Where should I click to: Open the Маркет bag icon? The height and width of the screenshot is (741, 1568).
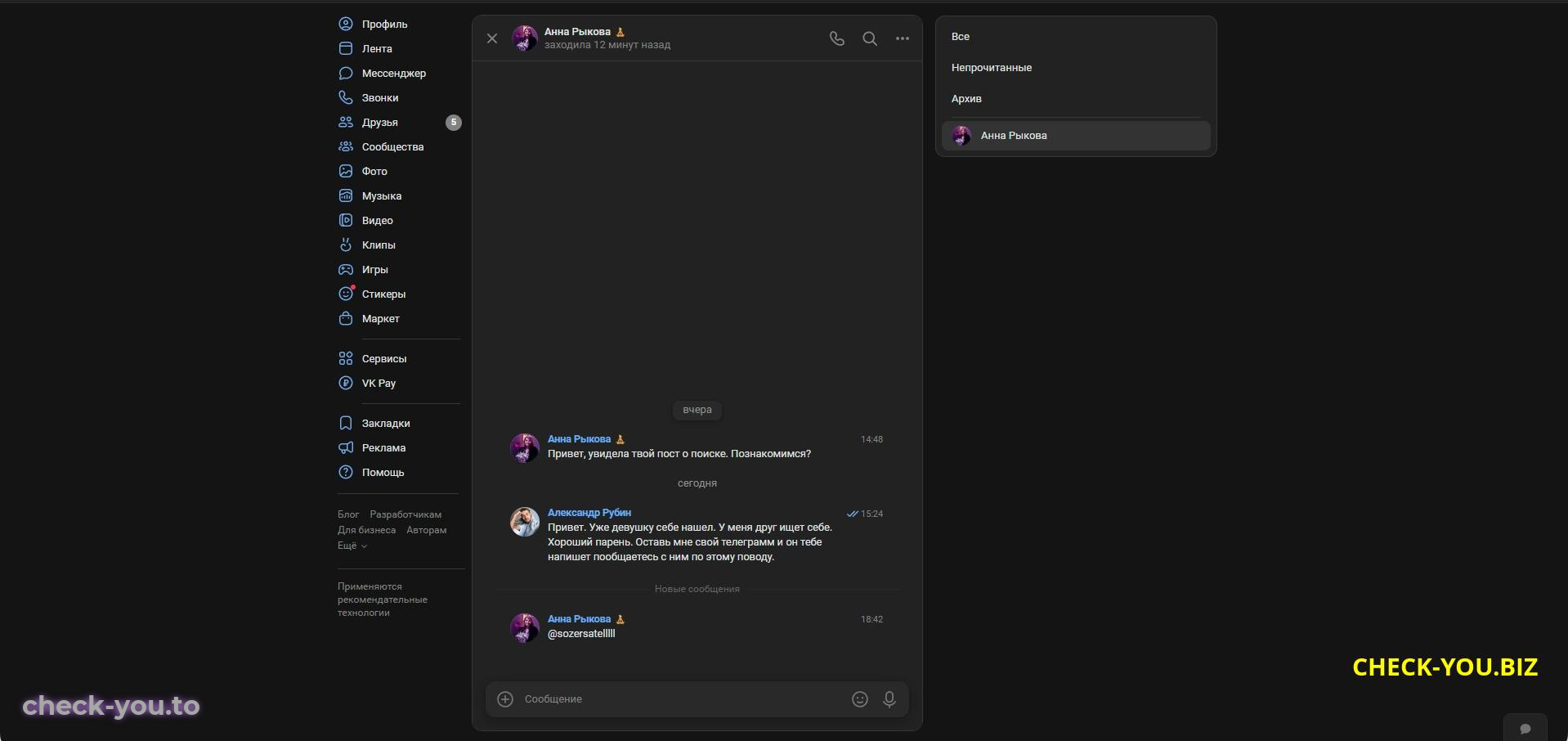(x=346, y=318)
